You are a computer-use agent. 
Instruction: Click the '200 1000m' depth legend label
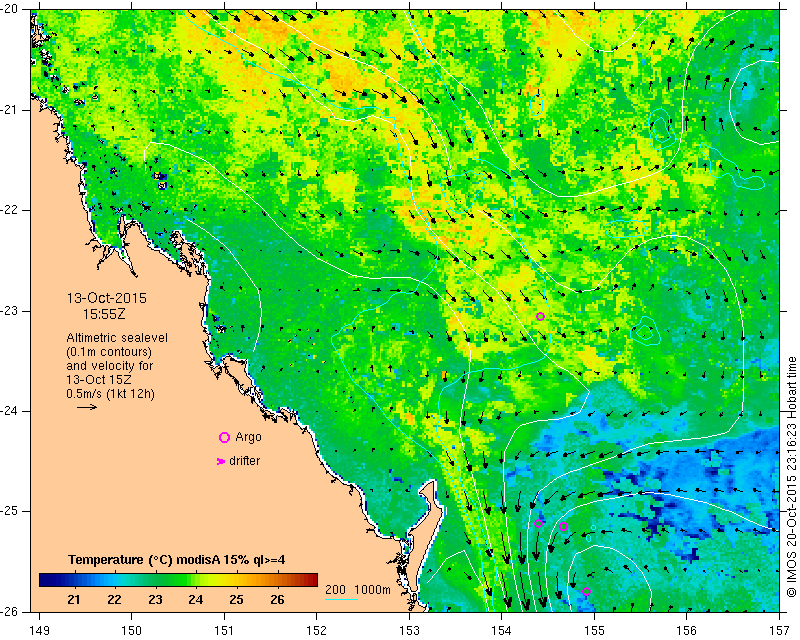point(358,590)
